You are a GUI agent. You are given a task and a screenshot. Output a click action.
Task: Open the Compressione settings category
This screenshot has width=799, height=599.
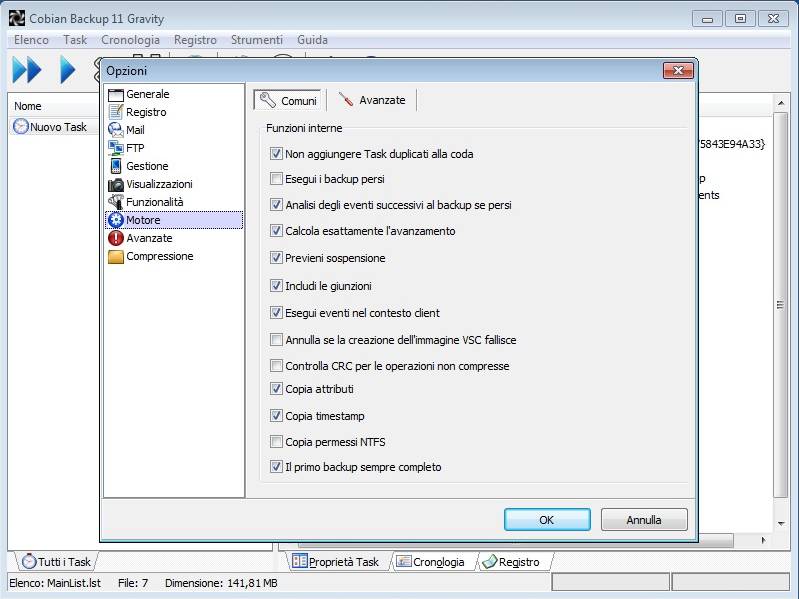(x=159, y=256)
